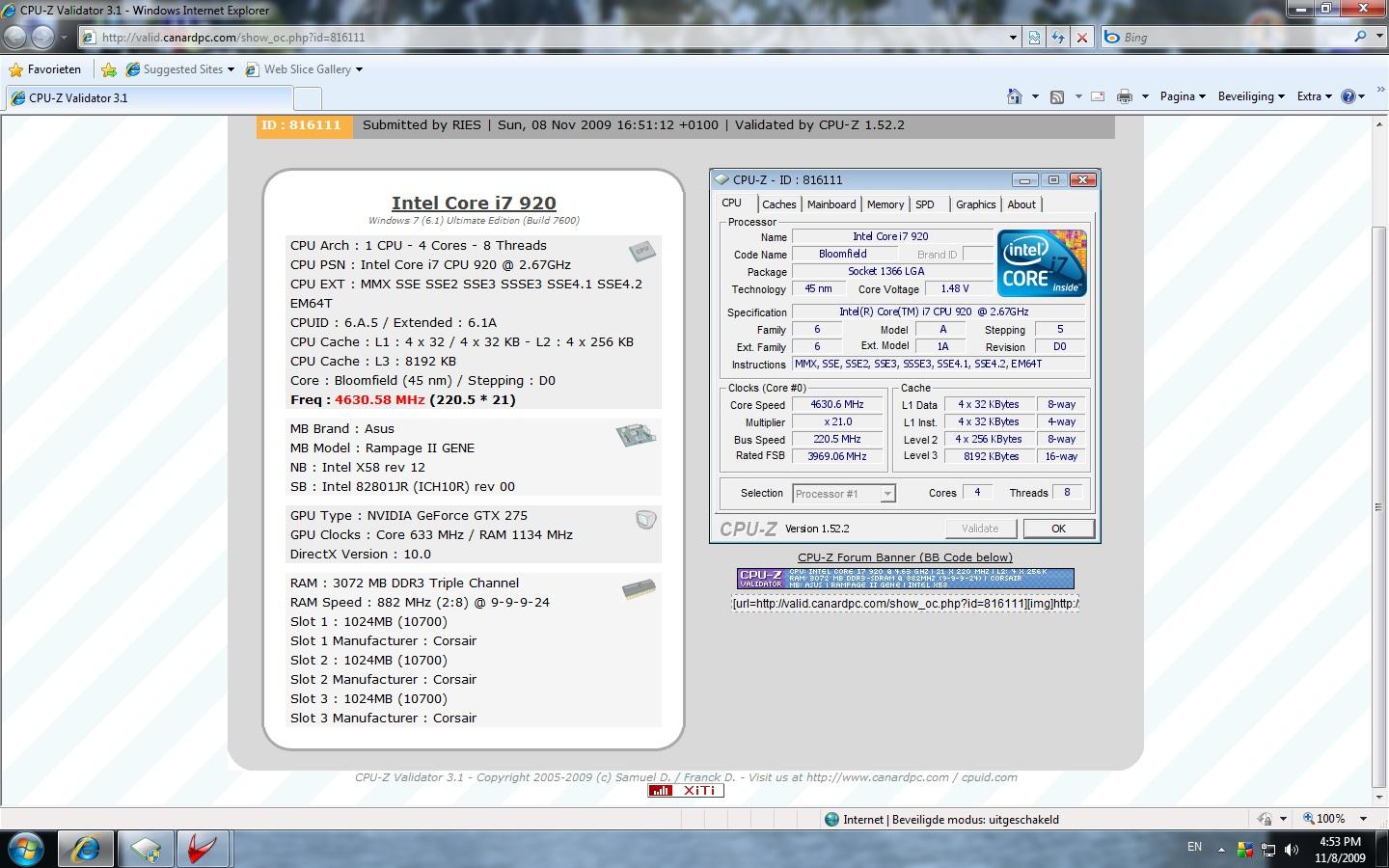Switch to Mainboard tab in CPU-Z

click(x=831, y=204)
